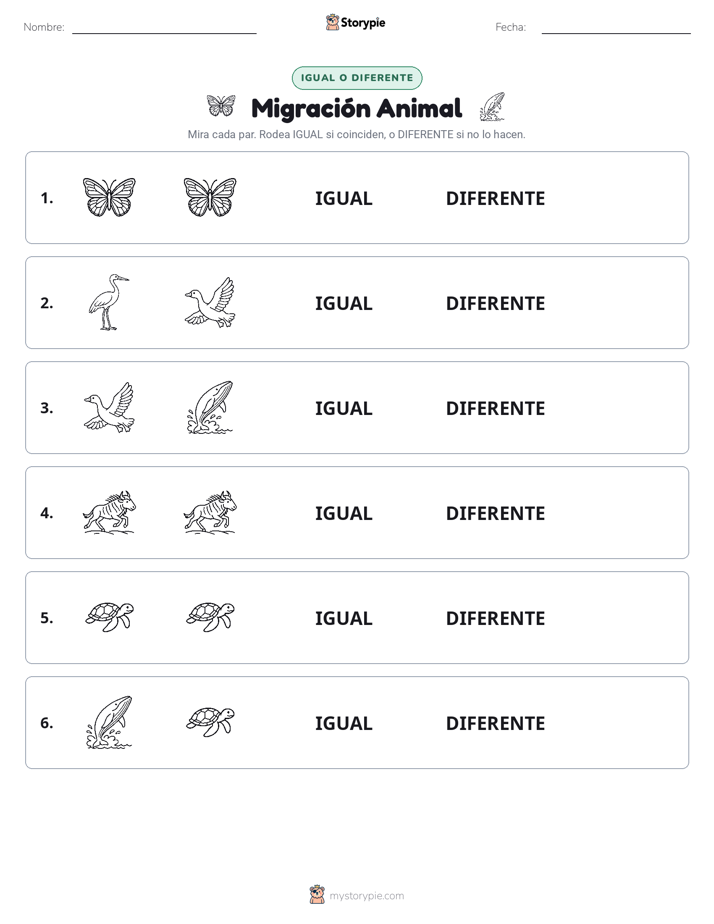Select DIFERENTE for row 2
This screenshot has height=924, width=714.
point(495,303)
